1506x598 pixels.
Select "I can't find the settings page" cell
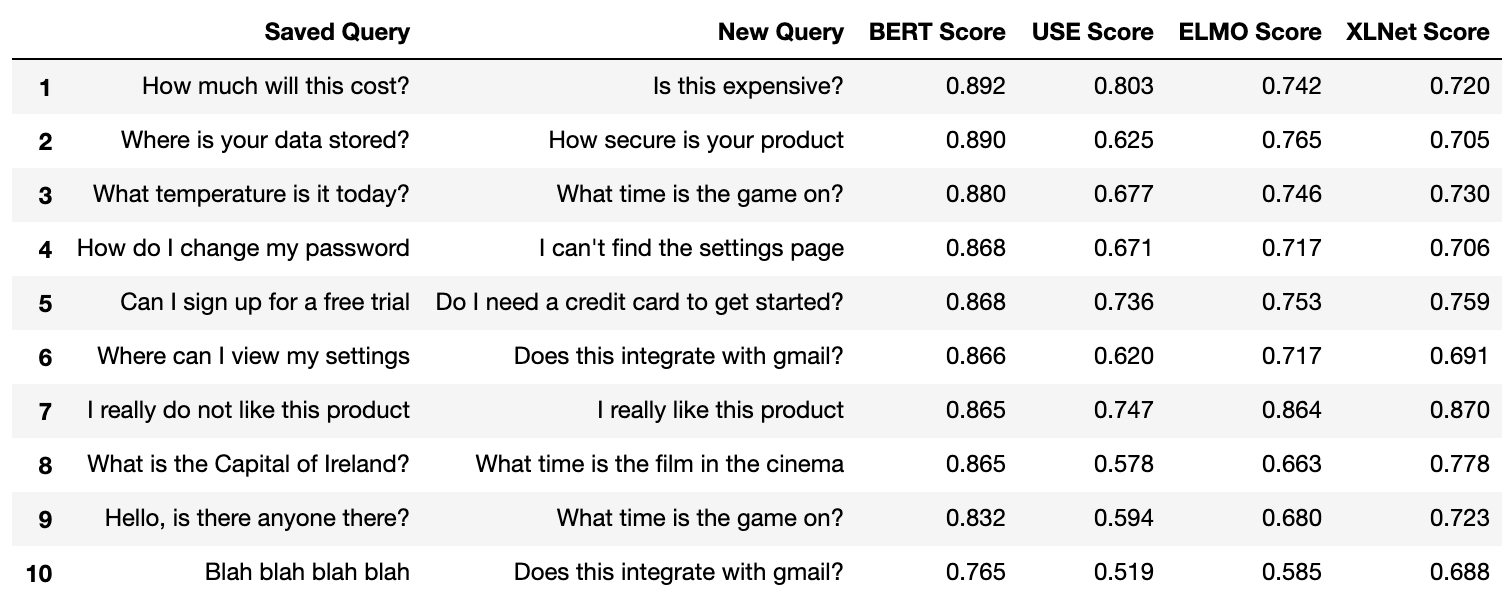tap(691, 248)
